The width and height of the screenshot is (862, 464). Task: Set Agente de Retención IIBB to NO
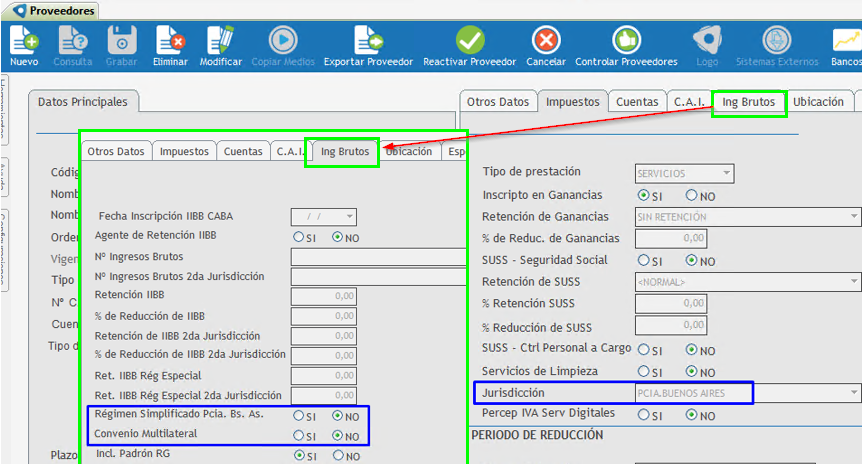coord(338,237)
